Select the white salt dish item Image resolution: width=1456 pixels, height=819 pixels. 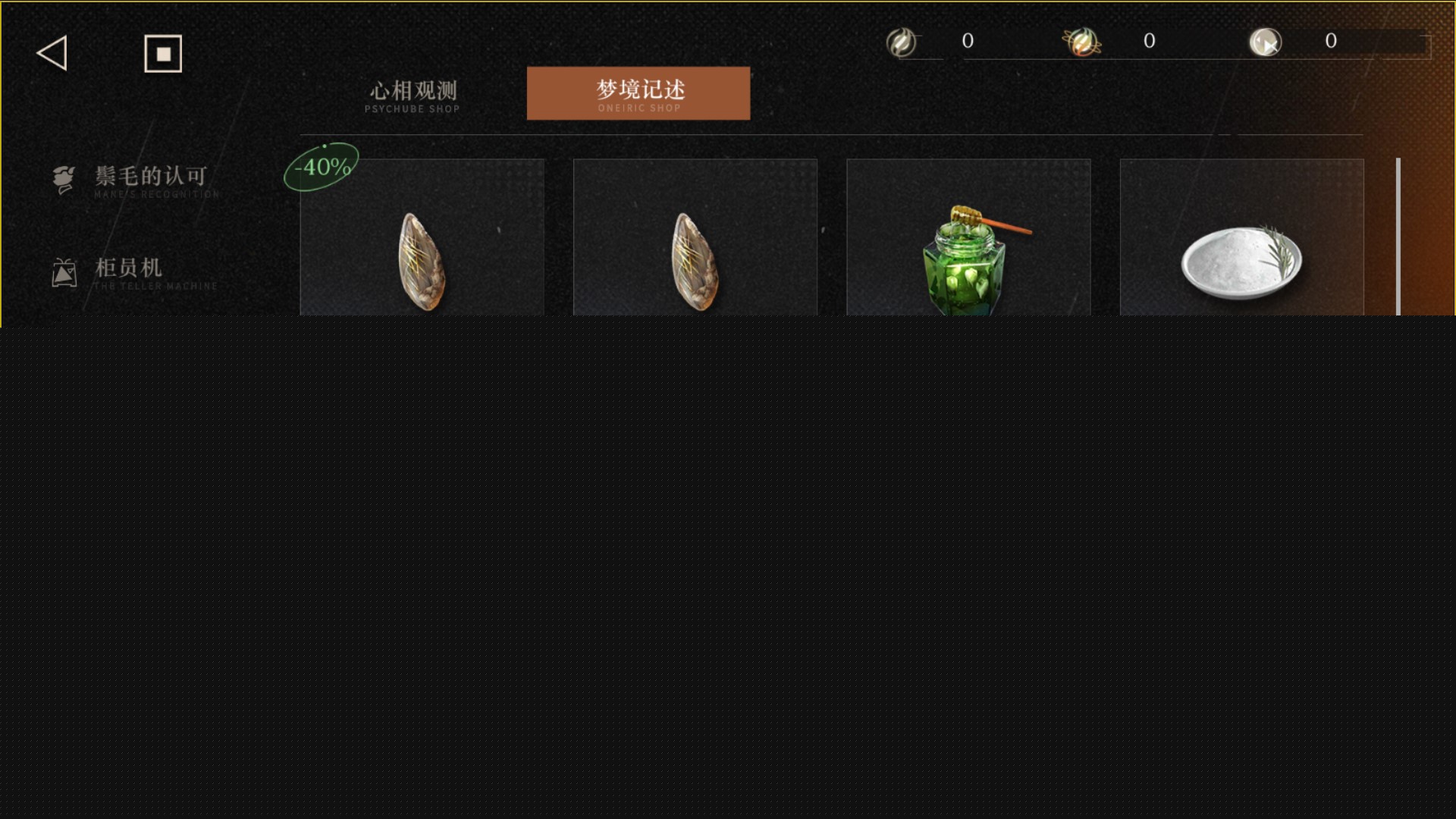point(1242,237)
